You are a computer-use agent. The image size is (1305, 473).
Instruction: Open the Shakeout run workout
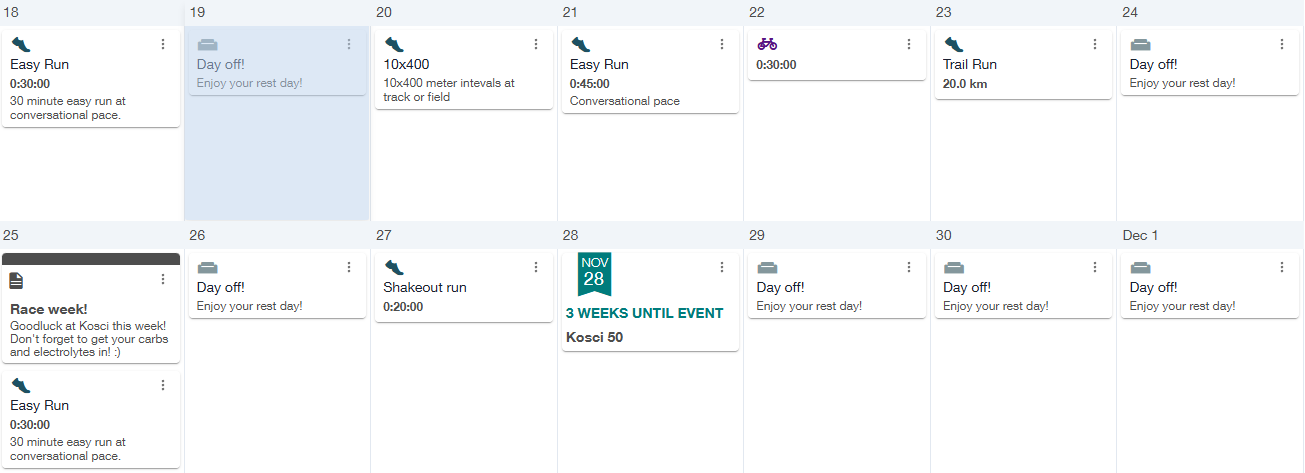464,285
